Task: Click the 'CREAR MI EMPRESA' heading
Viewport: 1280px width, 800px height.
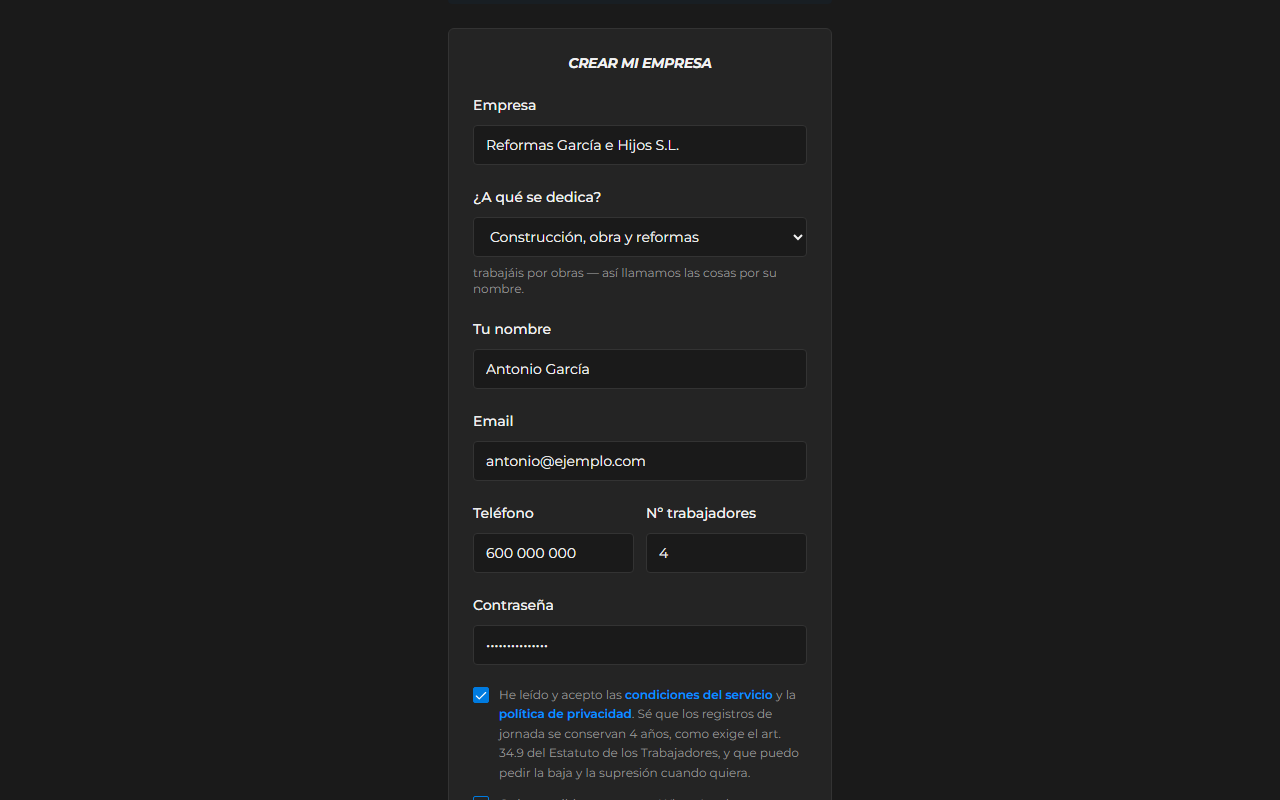Action: click(x=640, y=63)
